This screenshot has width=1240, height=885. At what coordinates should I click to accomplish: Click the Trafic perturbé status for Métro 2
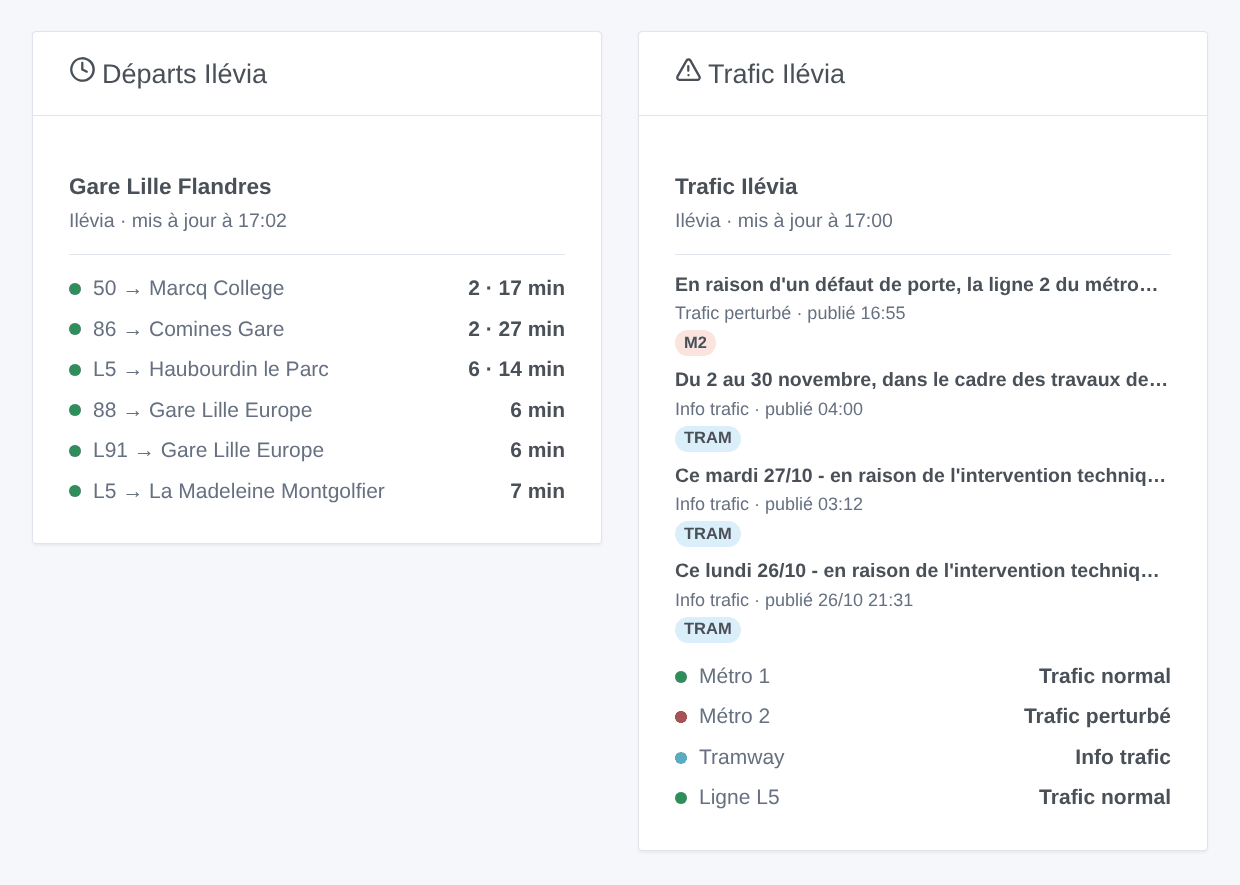point(1097,717)
